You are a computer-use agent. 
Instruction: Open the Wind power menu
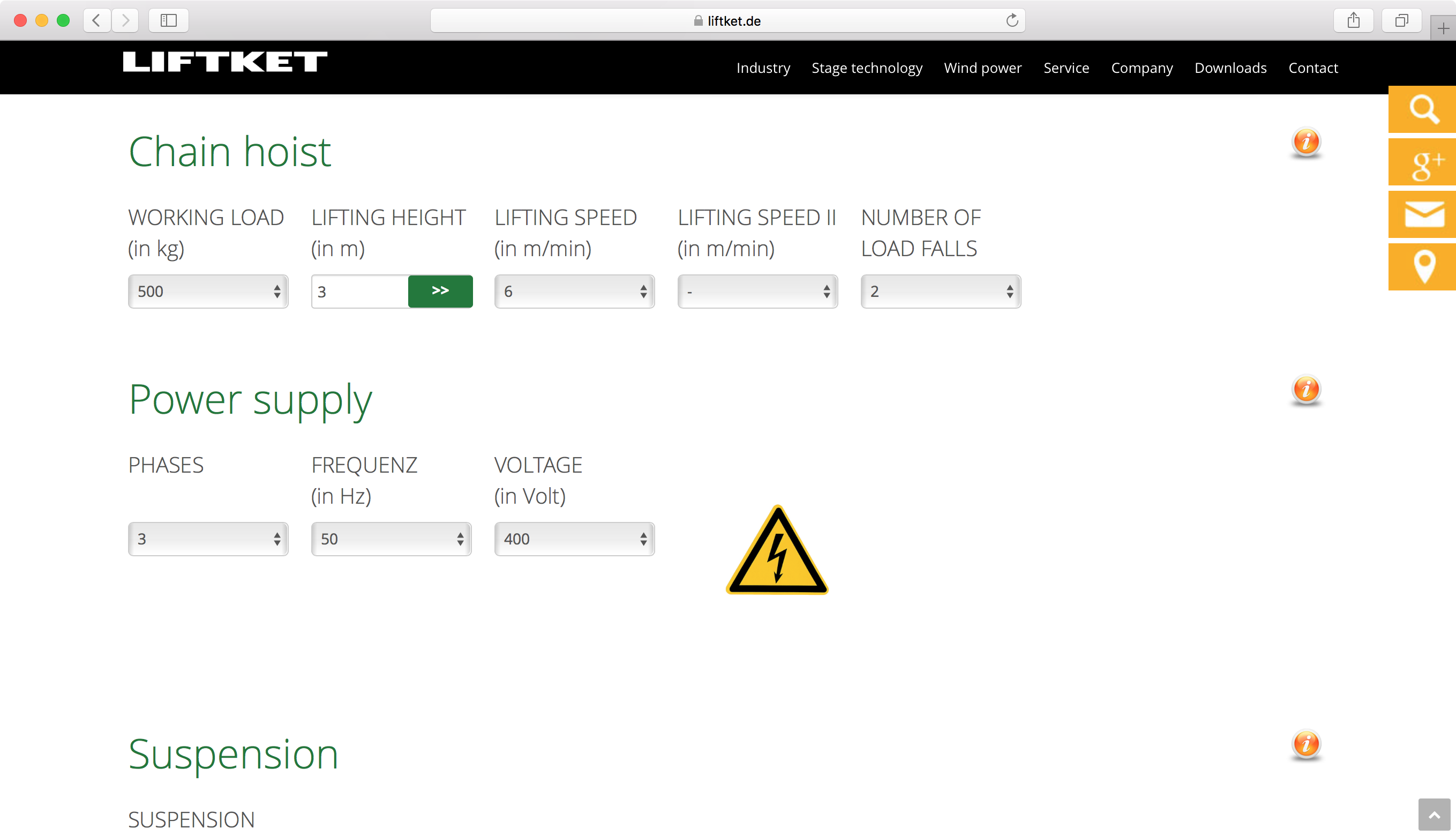982,68
